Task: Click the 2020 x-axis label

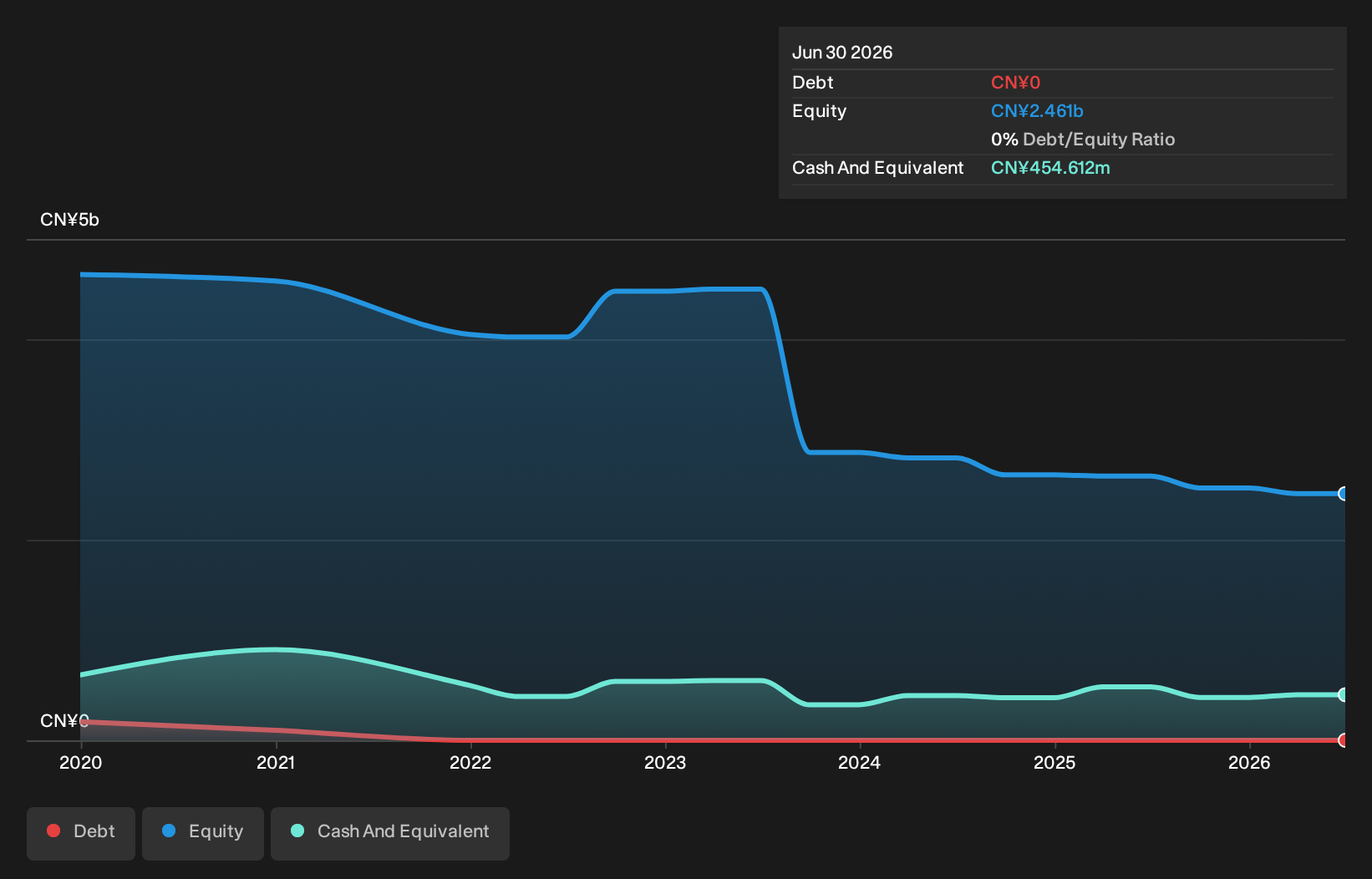Action: (81, 762)
